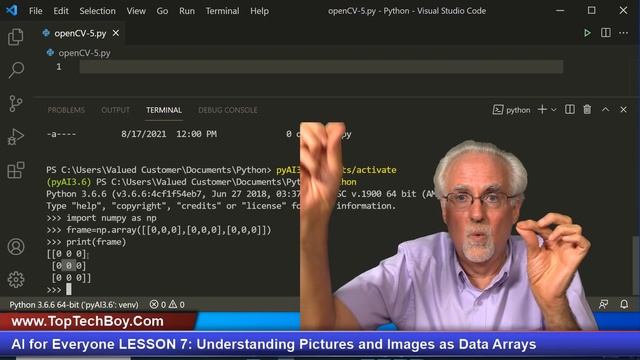Image resolution: width=640 pixels, height=360 pixels.
Task: Select the python terminal instance label
Action: point(512,110)
